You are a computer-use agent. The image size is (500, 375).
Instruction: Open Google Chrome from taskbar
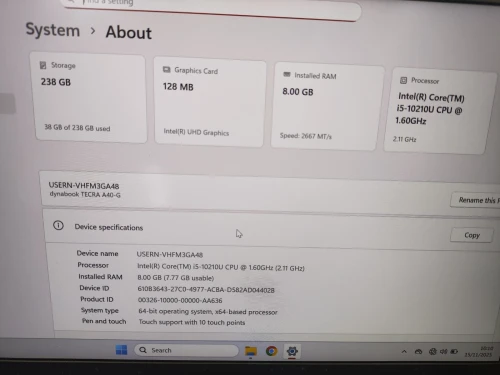point(271,351)
